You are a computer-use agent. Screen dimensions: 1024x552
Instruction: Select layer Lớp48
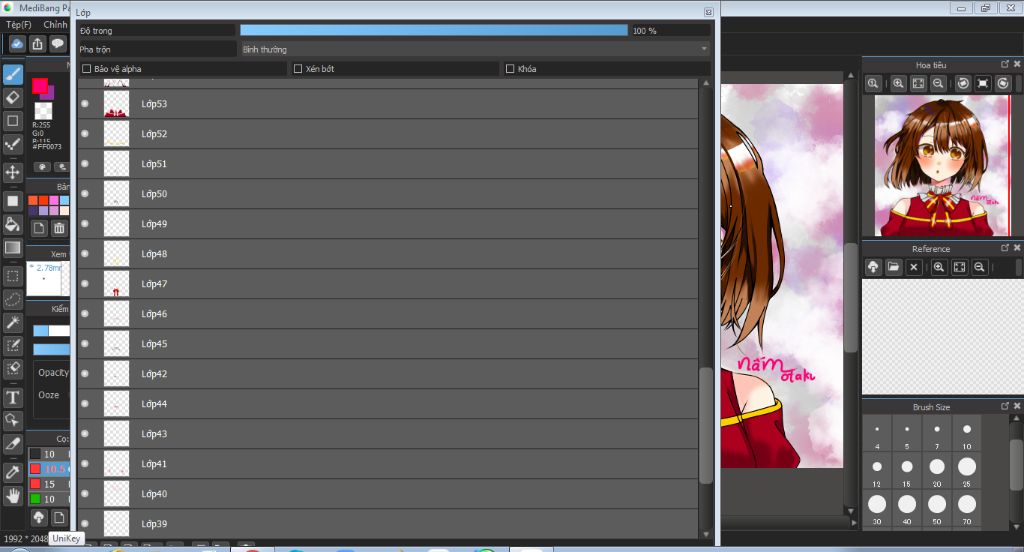pyautogui.click(x=388, y=253)
